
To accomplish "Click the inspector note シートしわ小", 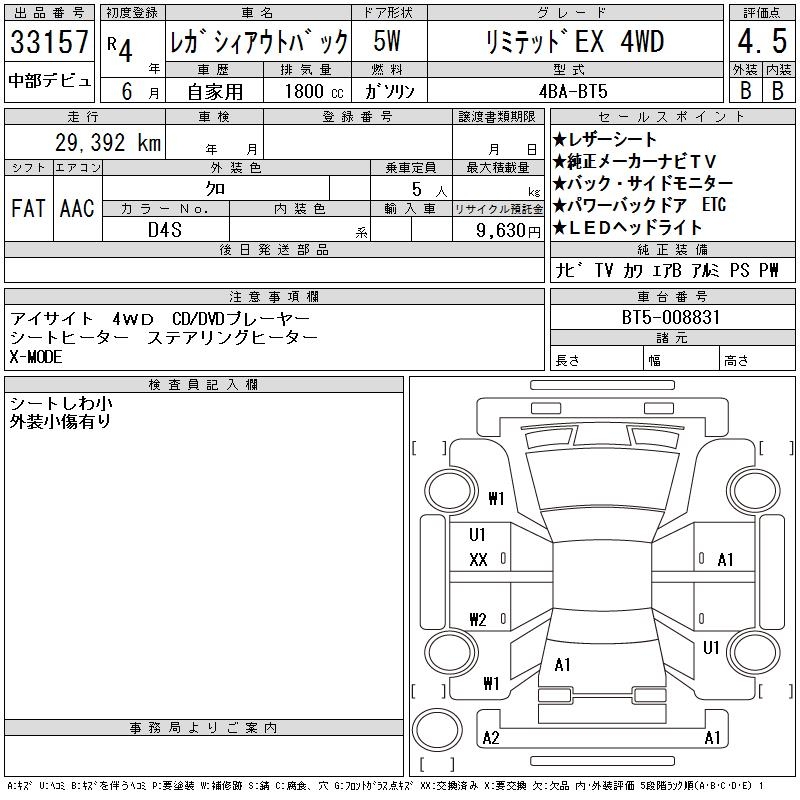I will 61,403.
